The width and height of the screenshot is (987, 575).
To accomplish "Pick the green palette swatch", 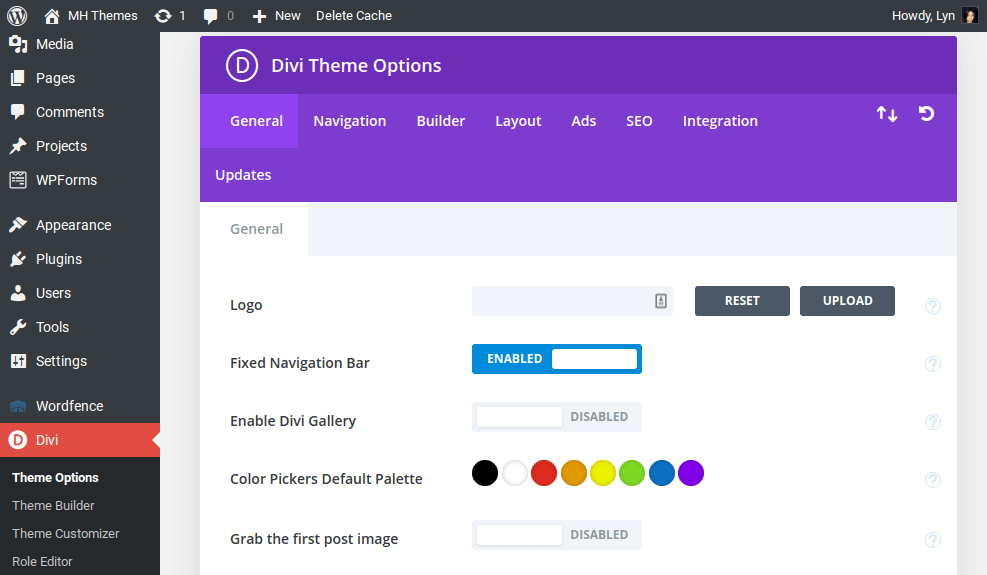I will (632, 473).
